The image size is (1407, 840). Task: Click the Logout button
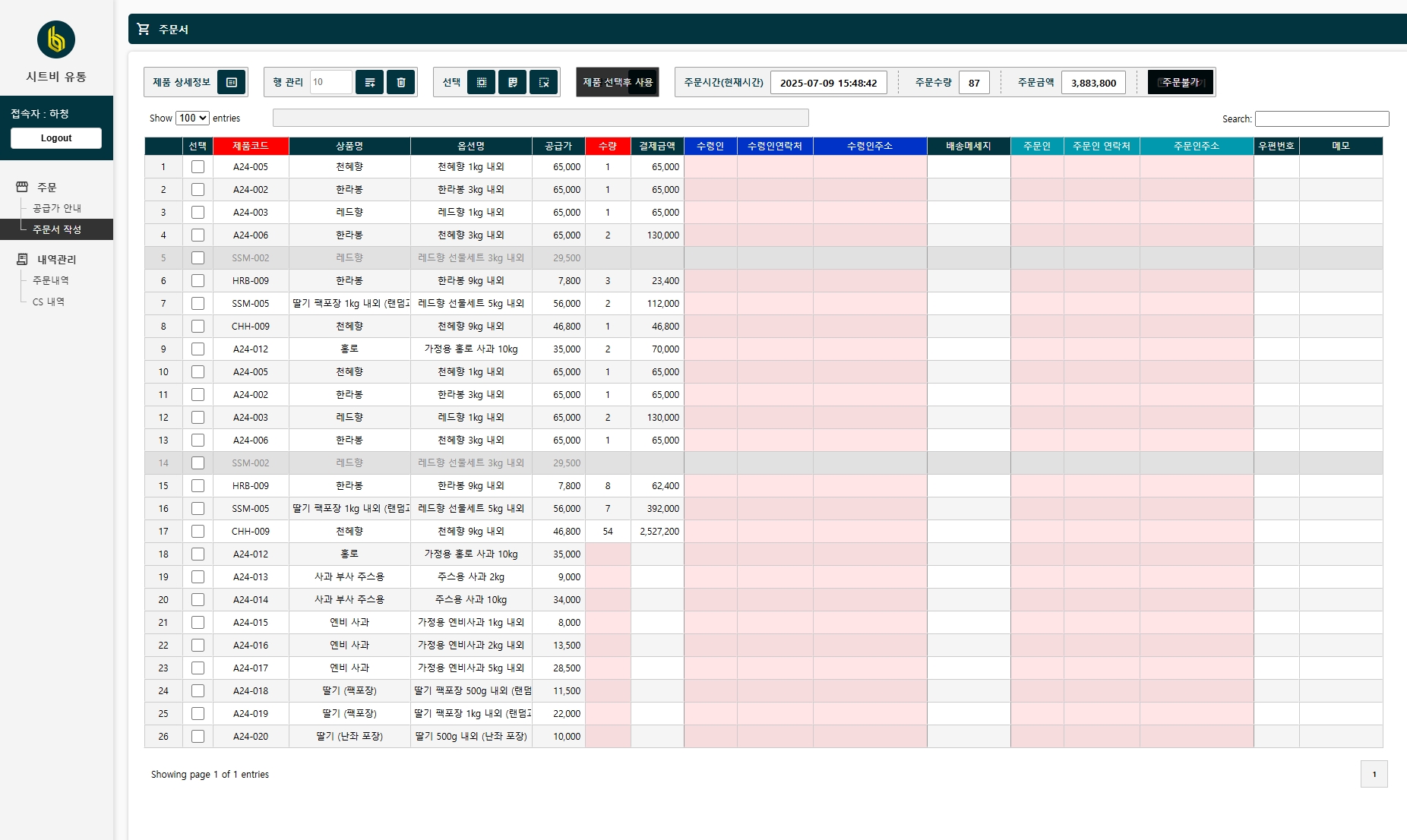coord(56,137)
